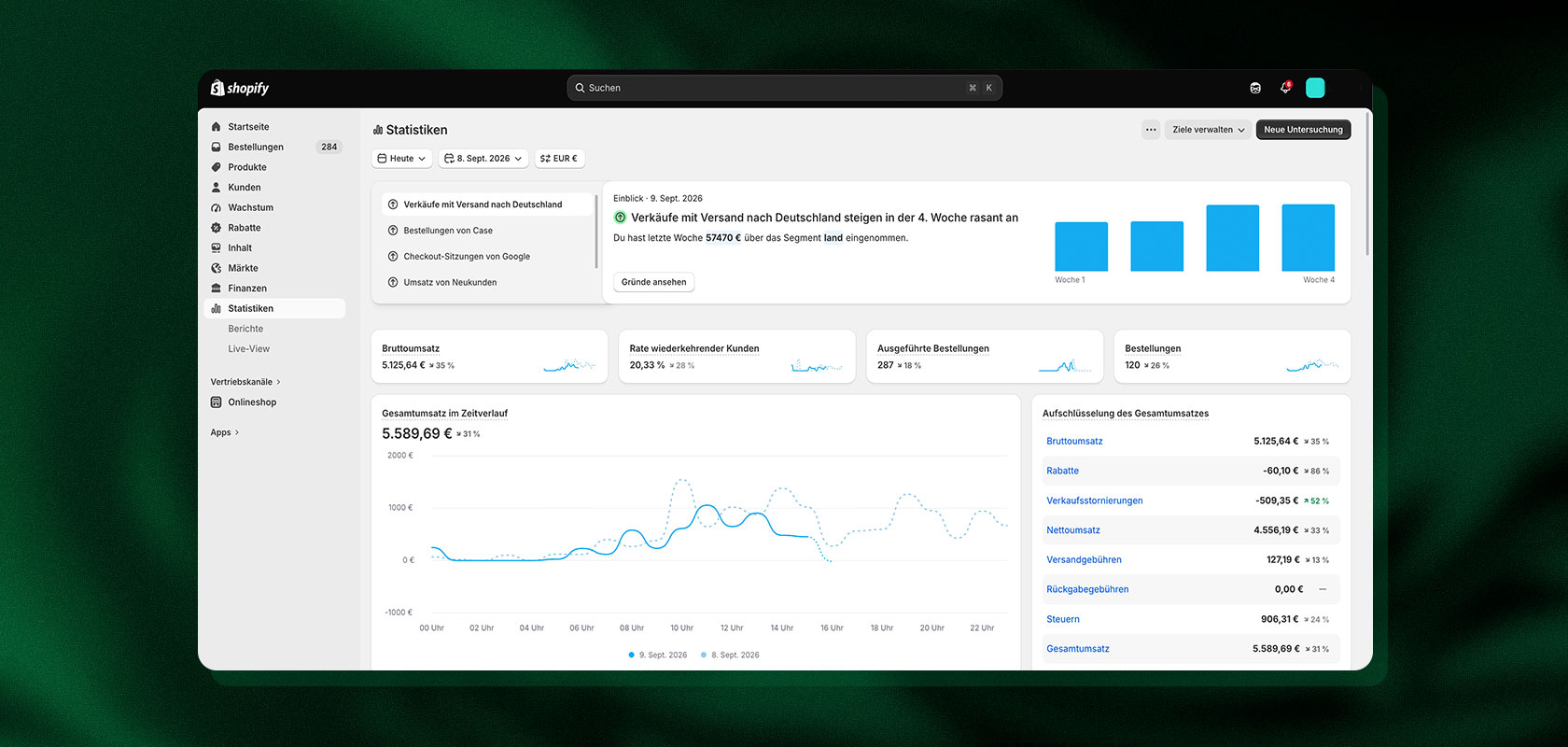This screenshot has width=1568, height=747.
Task: Click the Wachstum icon in sidebar
Action: pos(217,208)
